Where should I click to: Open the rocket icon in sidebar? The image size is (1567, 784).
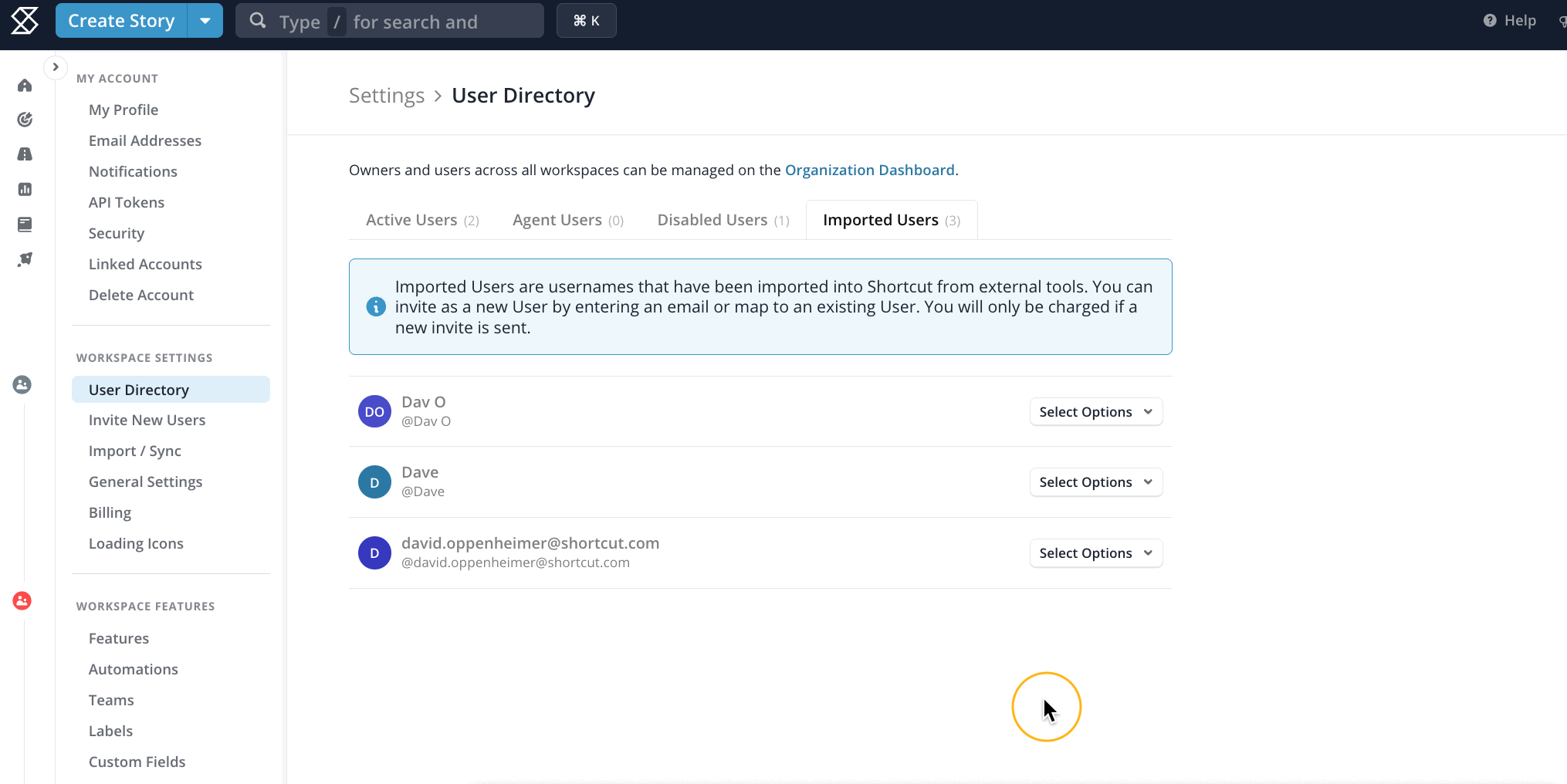(25, 259)
